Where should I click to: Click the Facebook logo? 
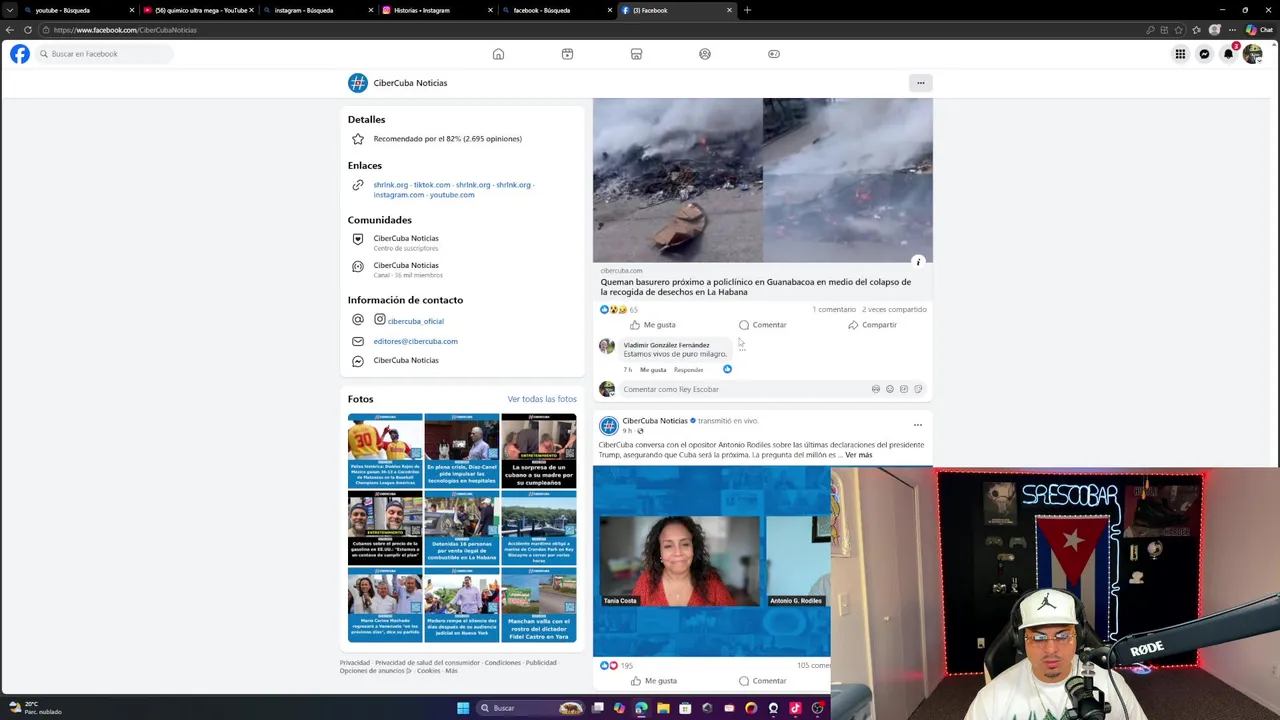20,54
